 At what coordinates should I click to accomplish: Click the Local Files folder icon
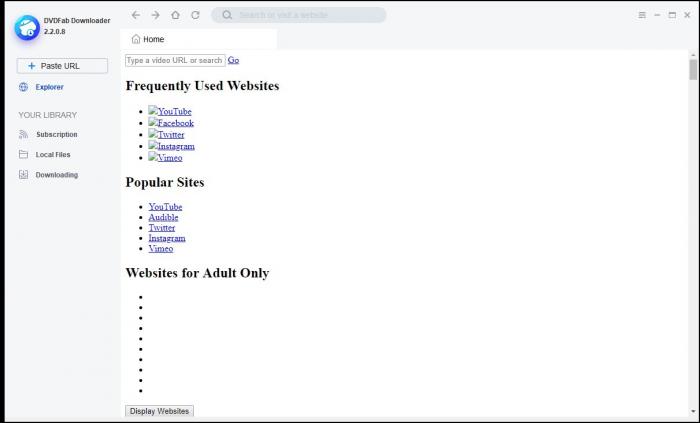tap(23, 154)
